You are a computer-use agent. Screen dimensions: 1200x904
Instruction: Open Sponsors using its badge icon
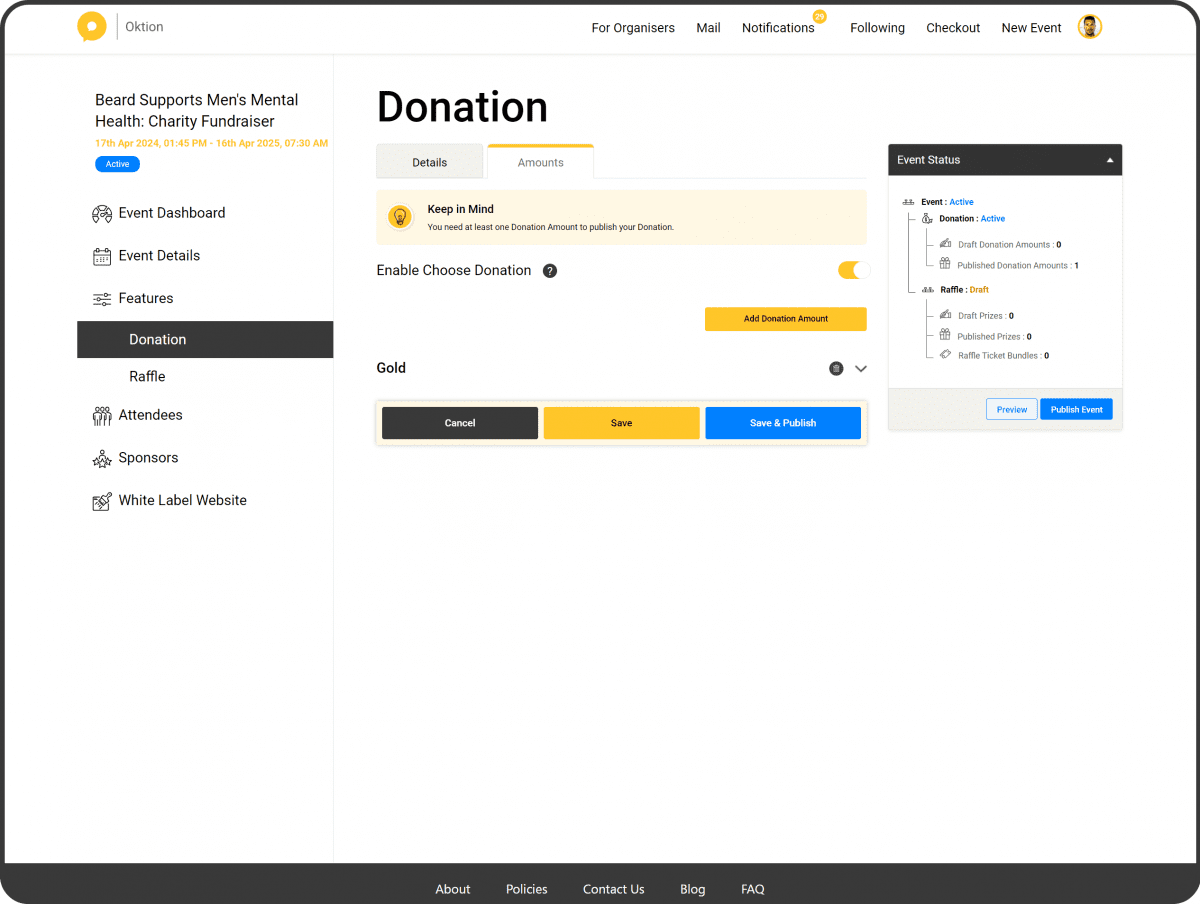tap(101, 458)
